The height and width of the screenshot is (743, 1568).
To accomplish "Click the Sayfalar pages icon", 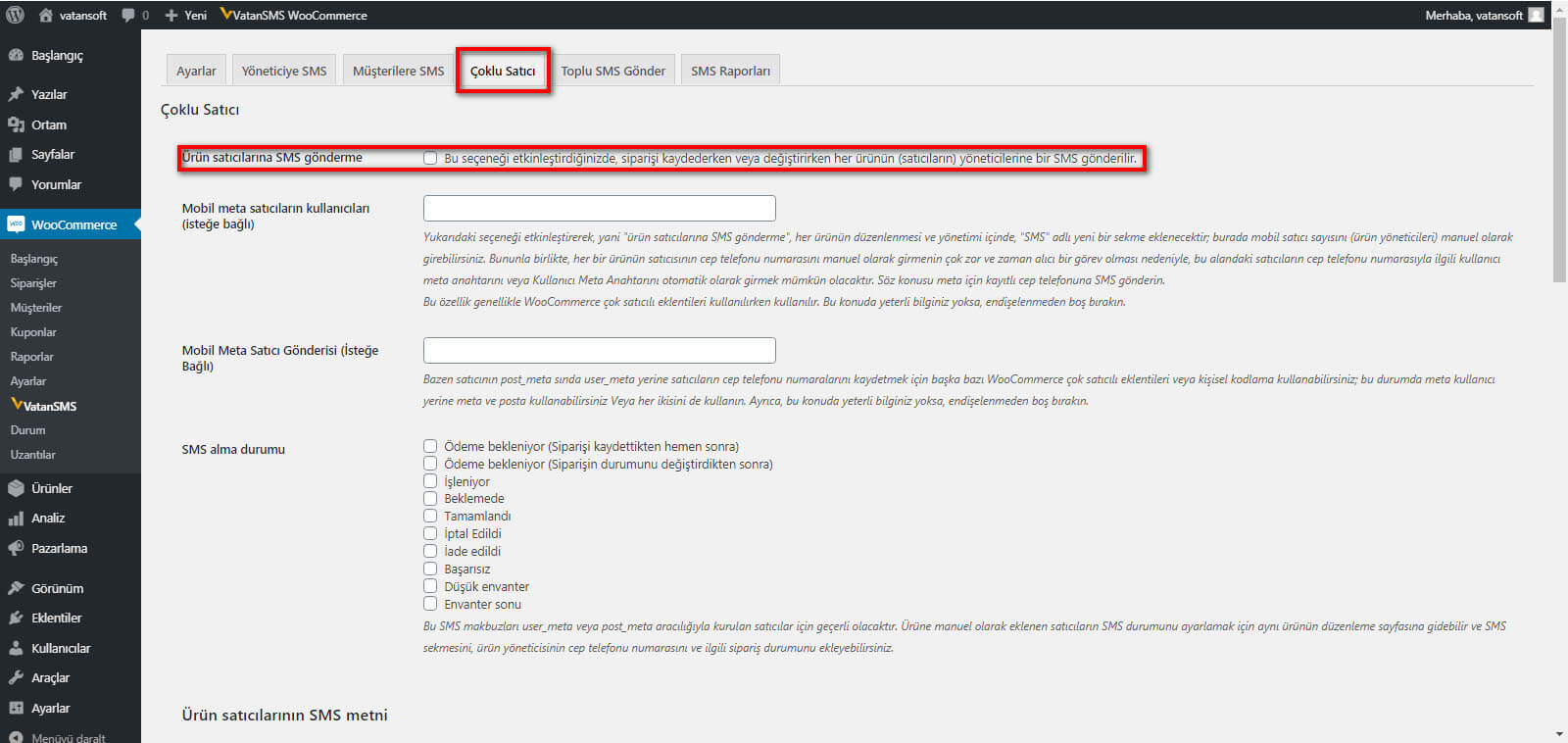I will [16, 154].
